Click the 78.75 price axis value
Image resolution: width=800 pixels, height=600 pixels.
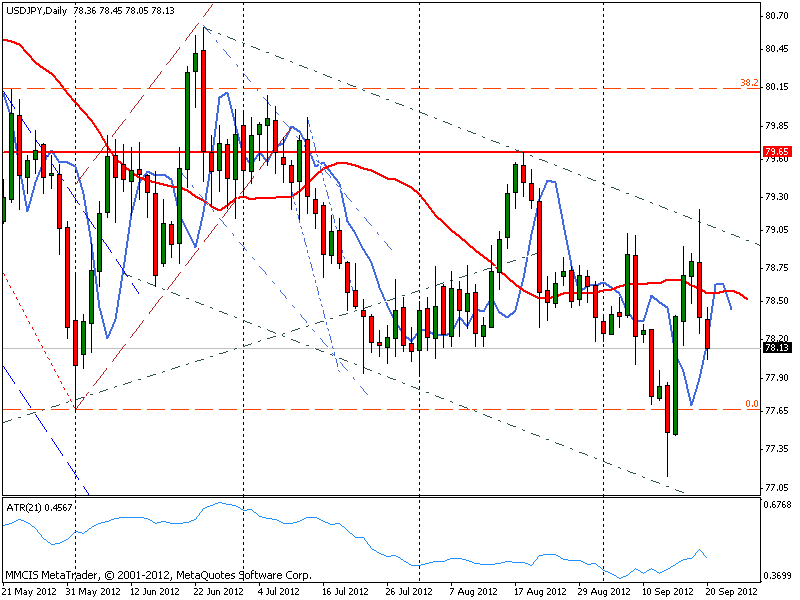pos(777,267)
